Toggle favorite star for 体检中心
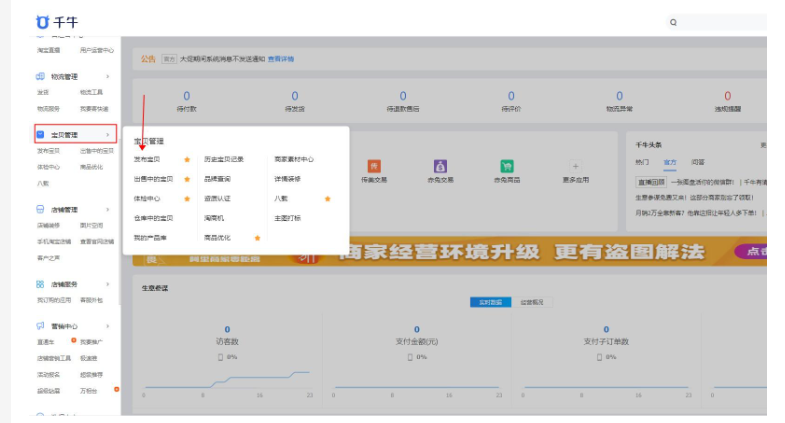 click(187, 199)
